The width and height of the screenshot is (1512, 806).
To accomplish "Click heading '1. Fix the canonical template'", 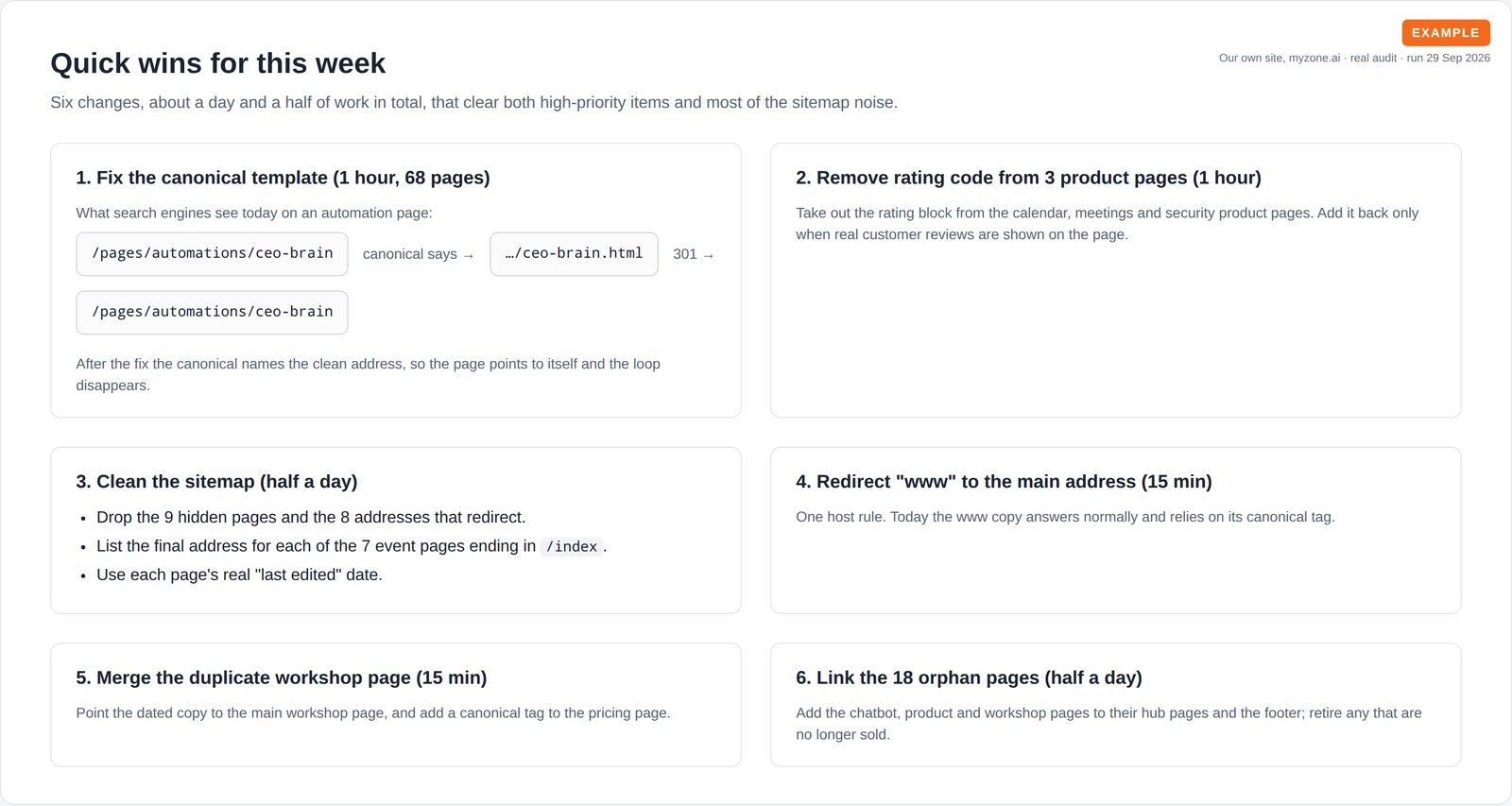I will [283, 178].
